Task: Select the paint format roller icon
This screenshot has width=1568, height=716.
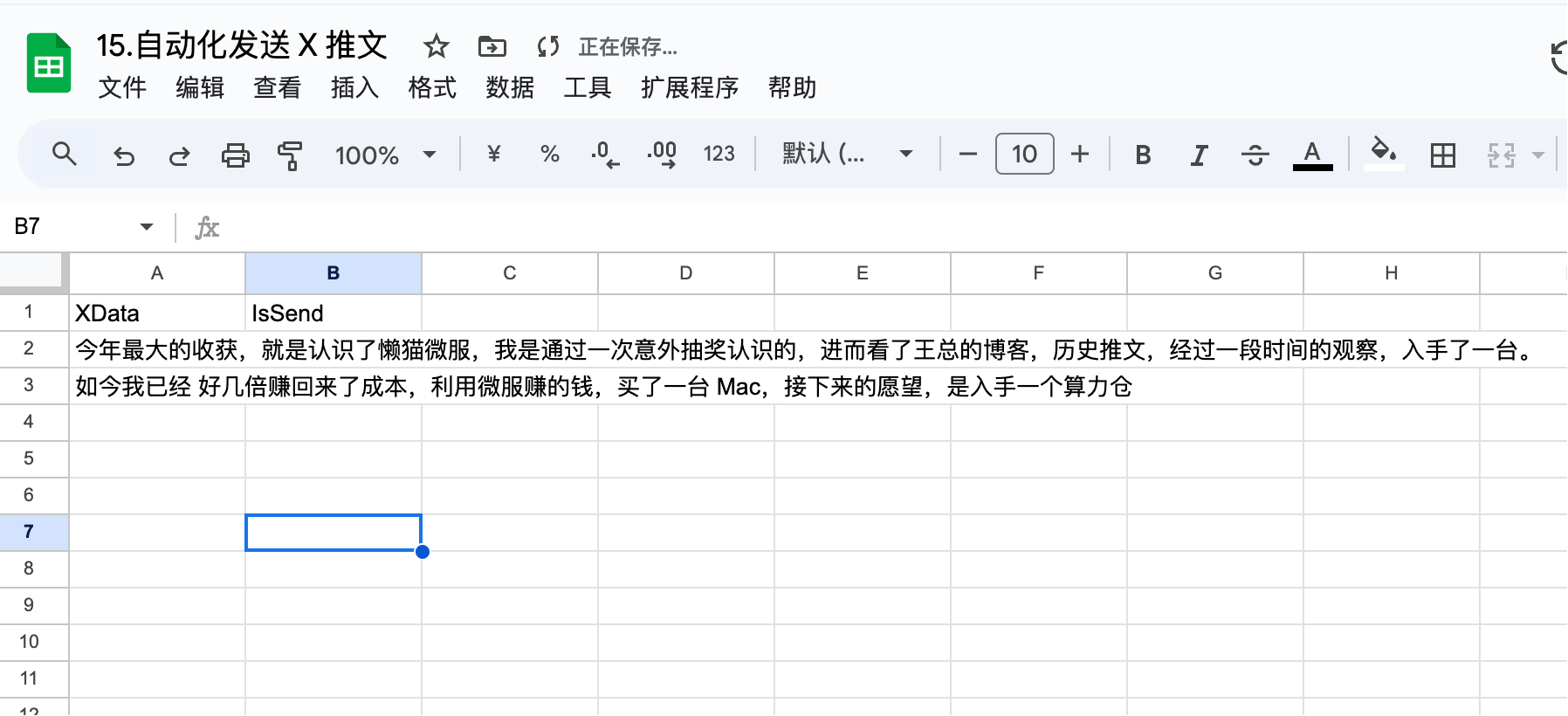Action: click(x=290, y=155)
